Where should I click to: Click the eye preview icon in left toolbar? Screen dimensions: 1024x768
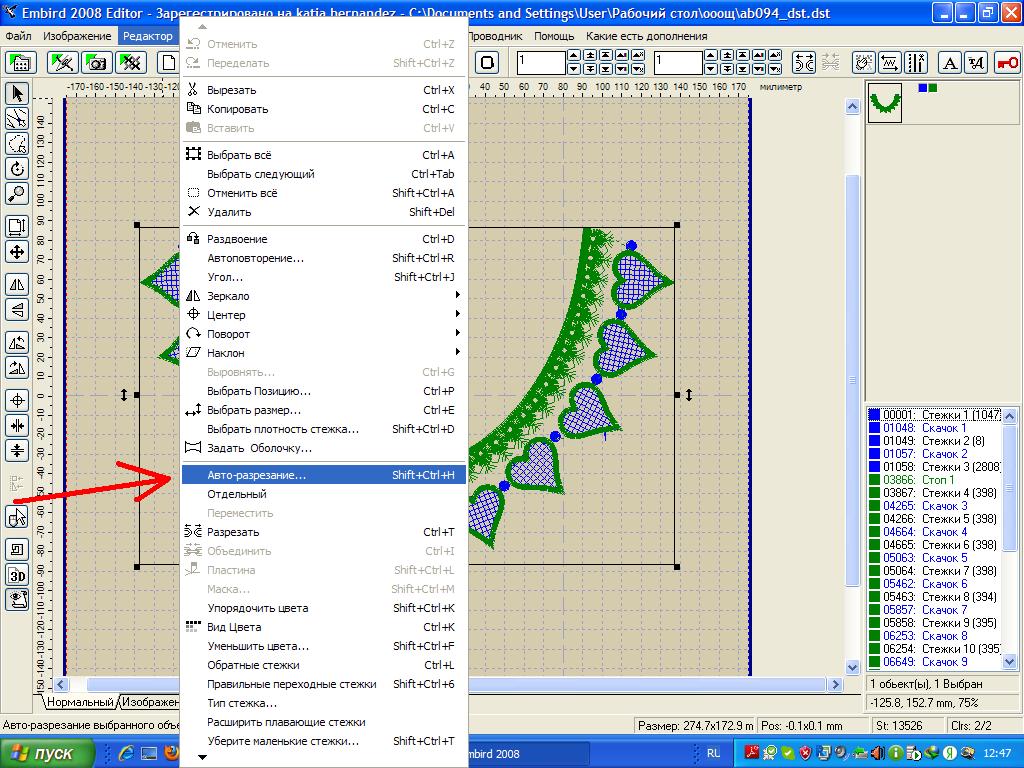pyautogui.click(x=17, y=599)
